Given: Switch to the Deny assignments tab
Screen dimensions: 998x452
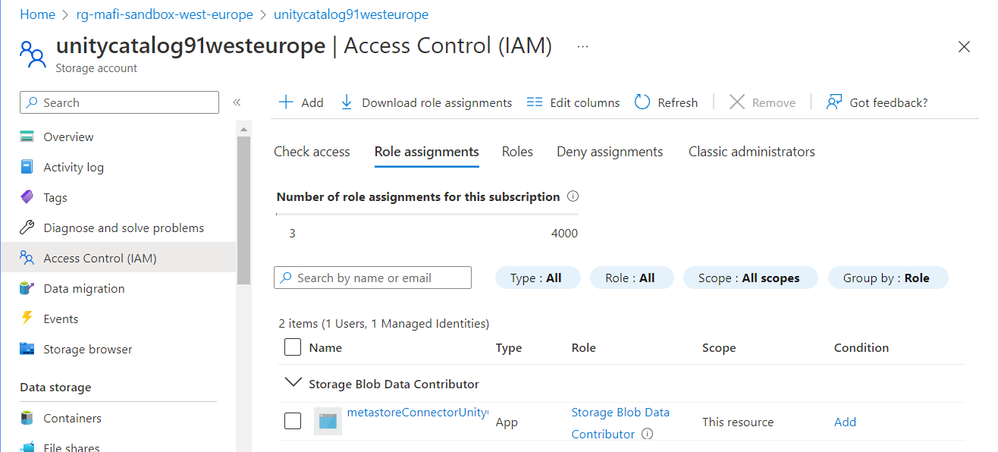Looking at the screenshot, I should pos(609,152).
